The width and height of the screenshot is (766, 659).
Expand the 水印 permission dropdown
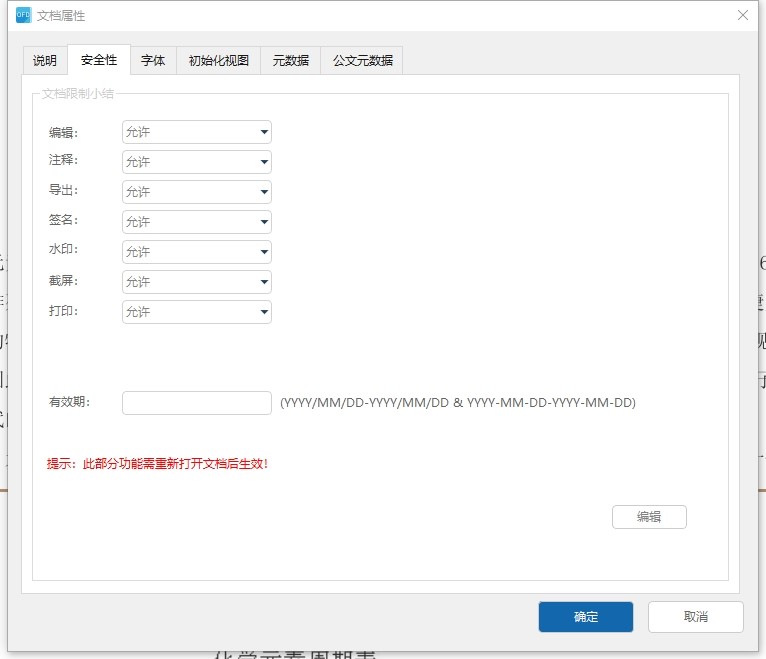coord(197,252)
